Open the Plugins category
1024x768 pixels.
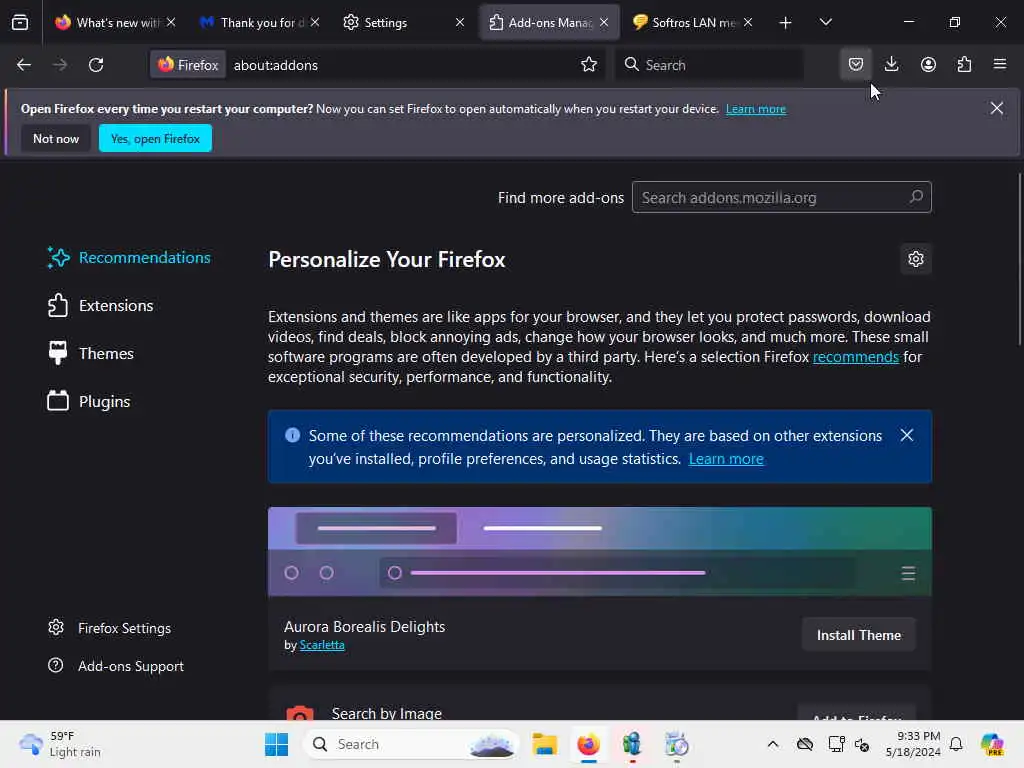coord(89,402)
